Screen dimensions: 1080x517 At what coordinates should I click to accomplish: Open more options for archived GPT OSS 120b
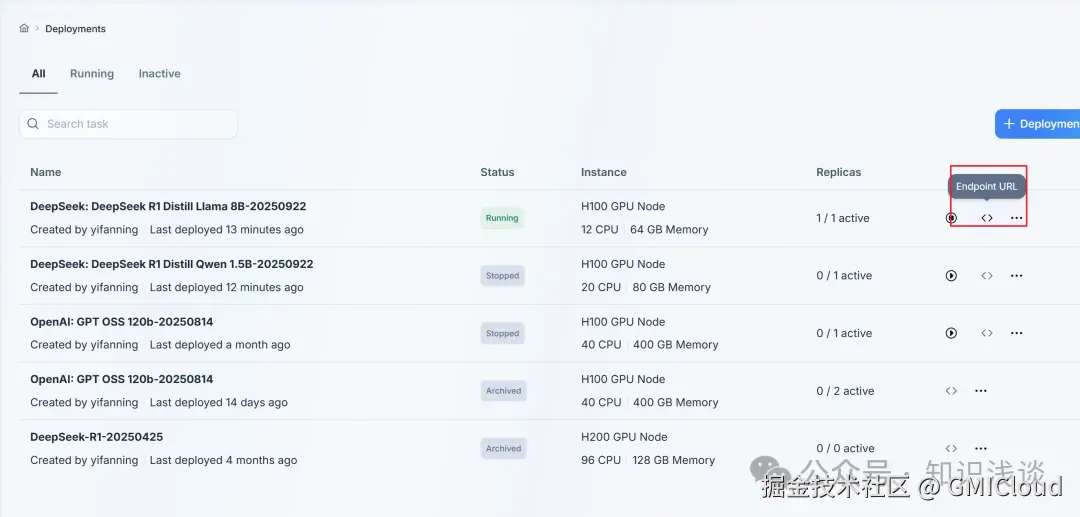[981, 391]
